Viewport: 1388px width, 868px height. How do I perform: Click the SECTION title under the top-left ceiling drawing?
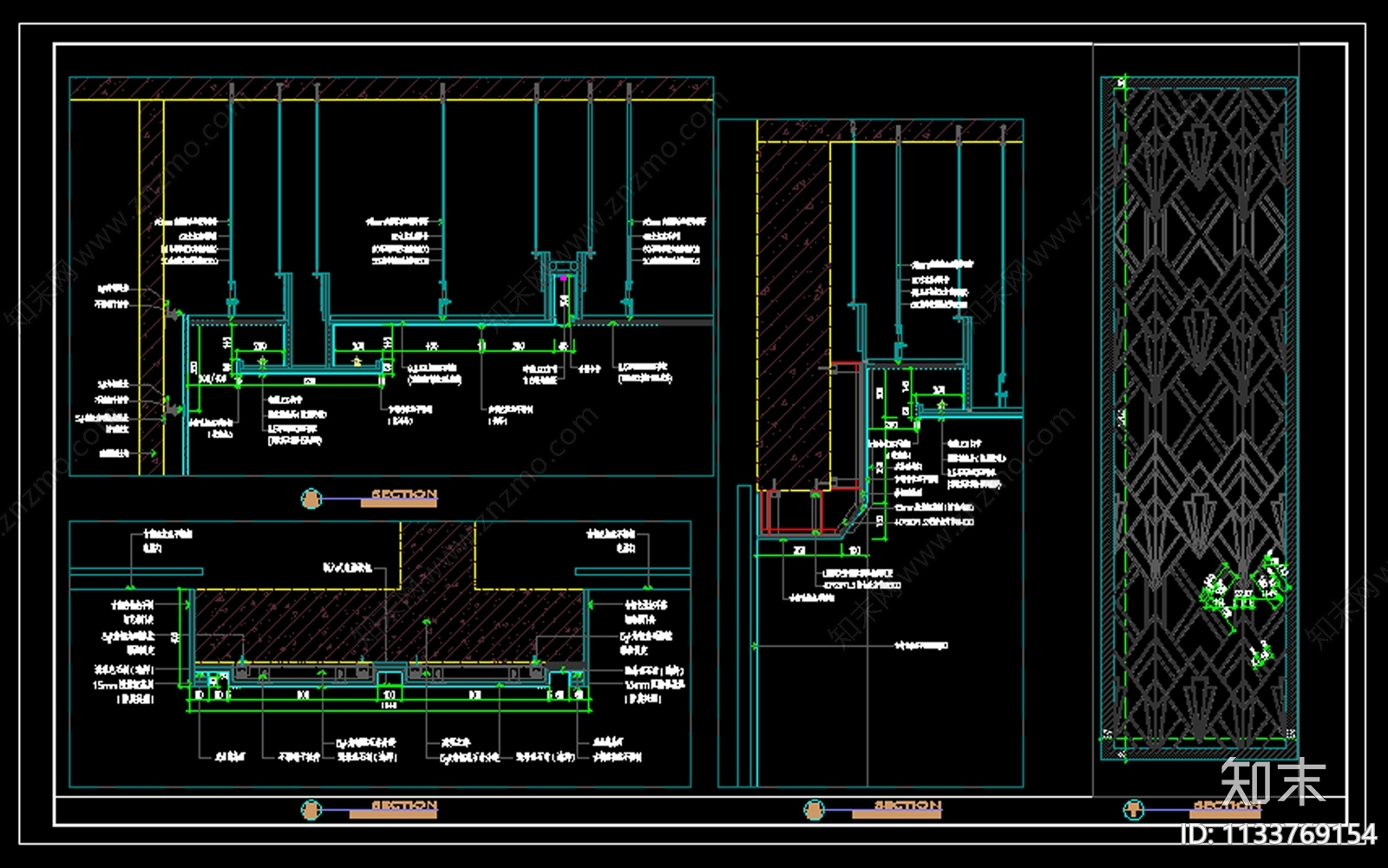(x=404, y=494)
